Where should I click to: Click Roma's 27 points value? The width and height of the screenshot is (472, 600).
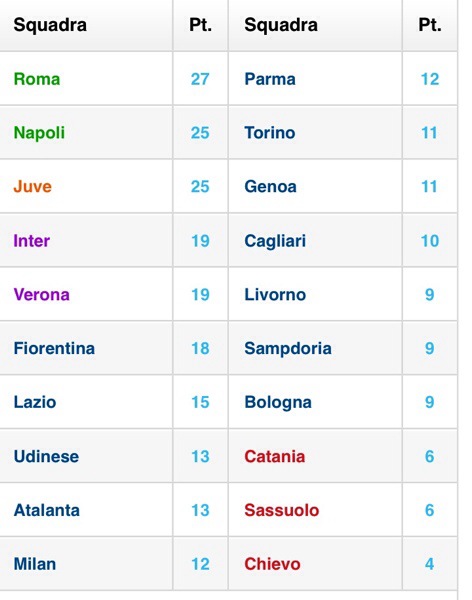(200, 79)
